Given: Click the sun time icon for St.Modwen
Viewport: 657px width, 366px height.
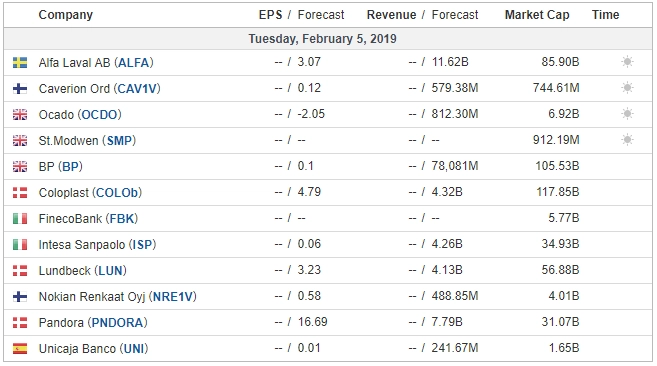Looking at the screenshot, I should [627, 140].
